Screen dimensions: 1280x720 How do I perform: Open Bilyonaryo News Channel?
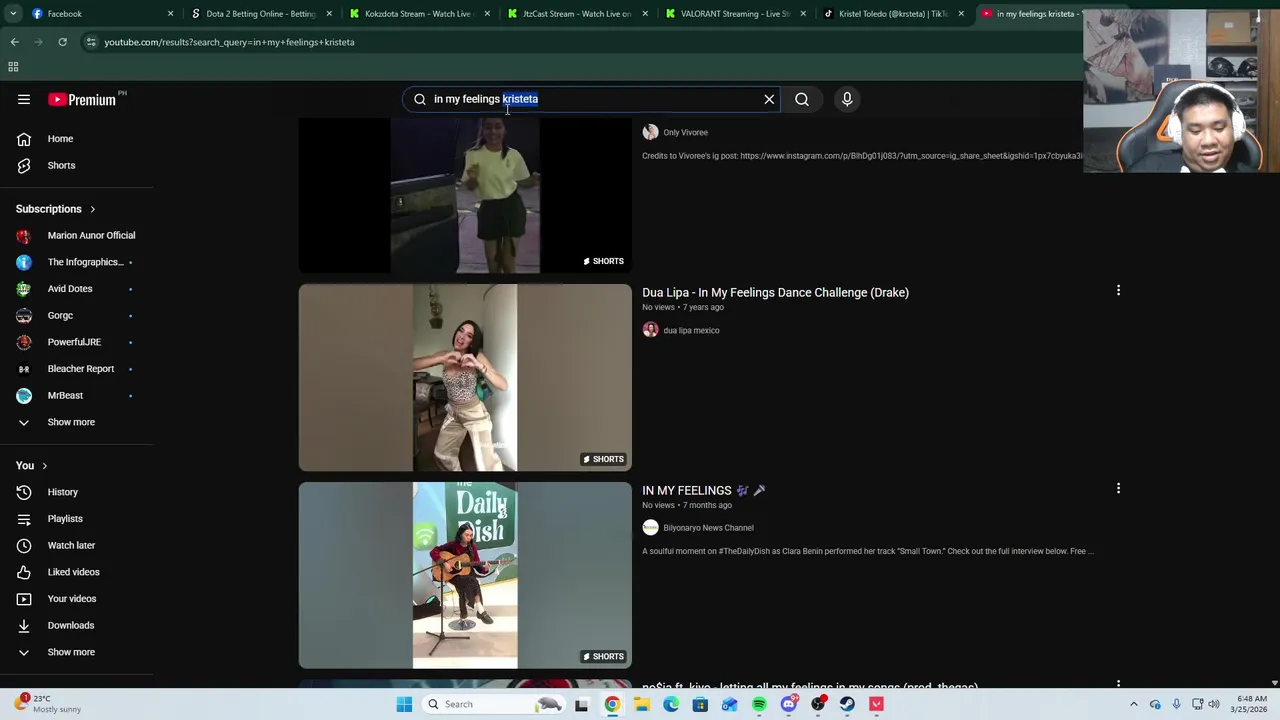(708, 528)
